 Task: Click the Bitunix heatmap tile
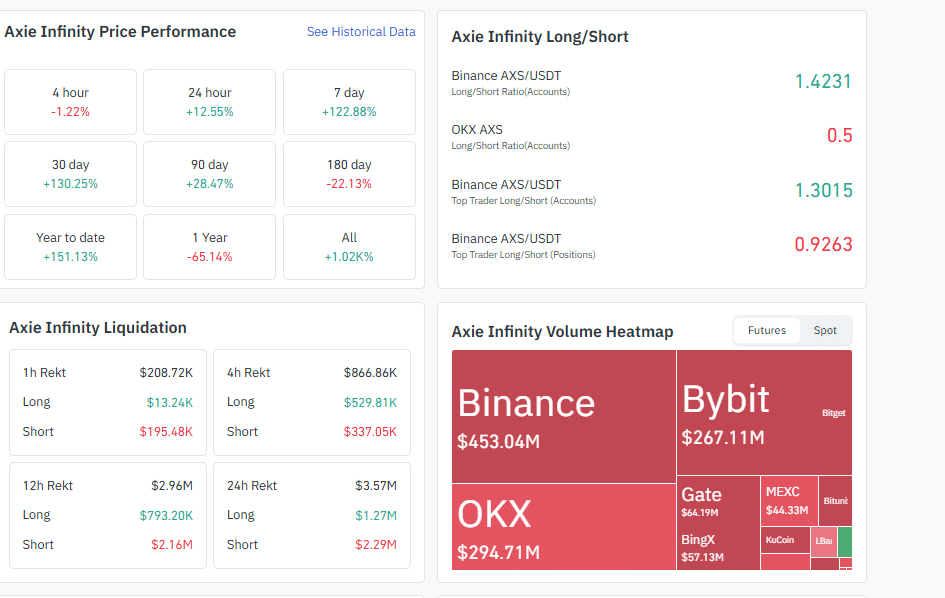click(x=835, y=500)
